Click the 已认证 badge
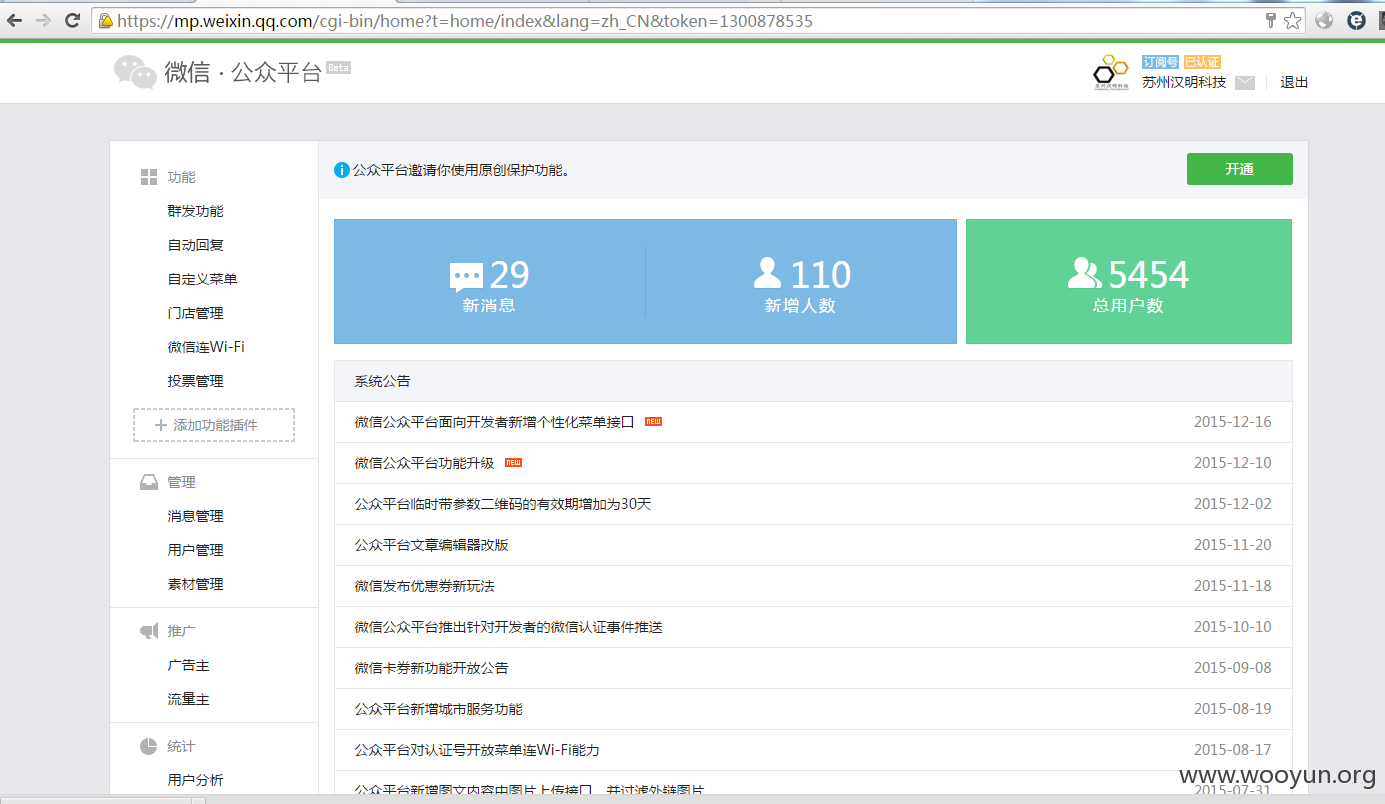Screen dimensions: 1385x804 click(x=1202, y=62)
